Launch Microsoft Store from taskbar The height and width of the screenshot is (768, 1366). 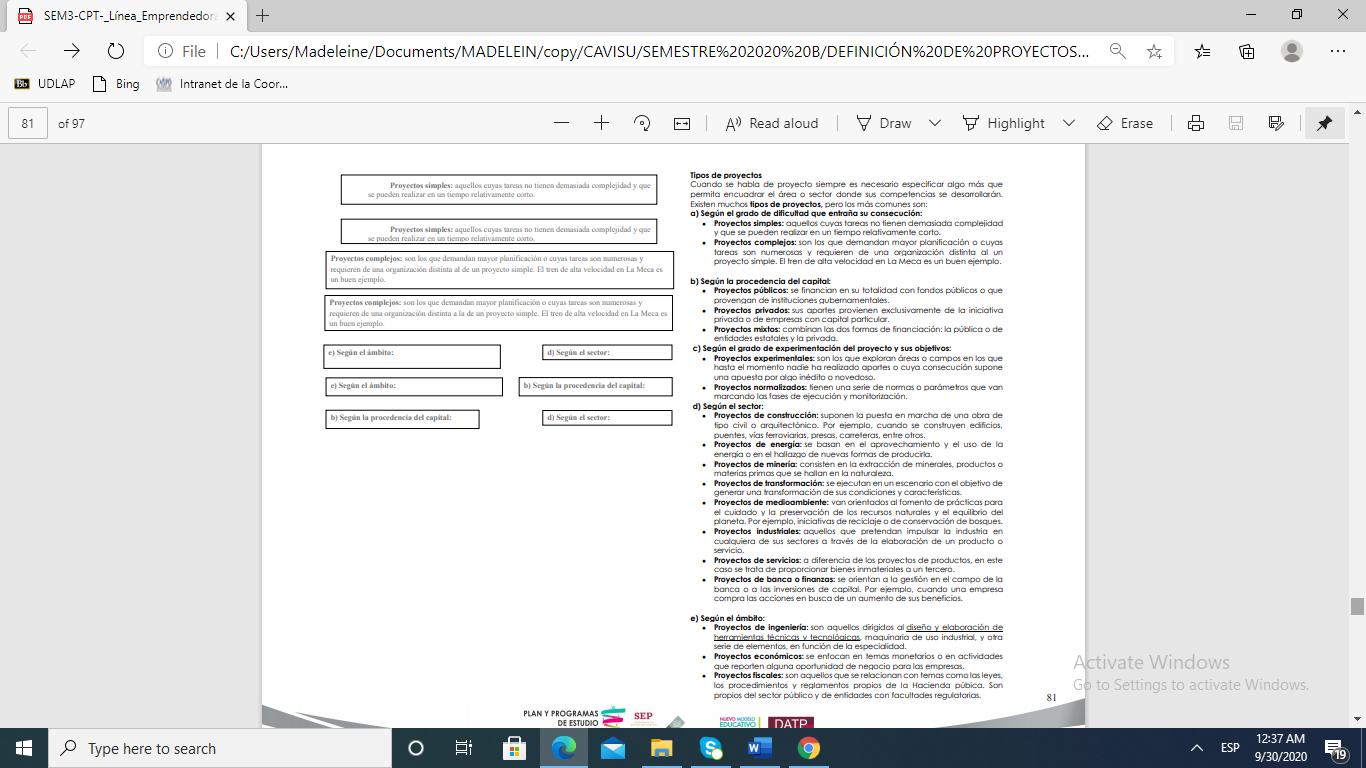tap(514, 748)
